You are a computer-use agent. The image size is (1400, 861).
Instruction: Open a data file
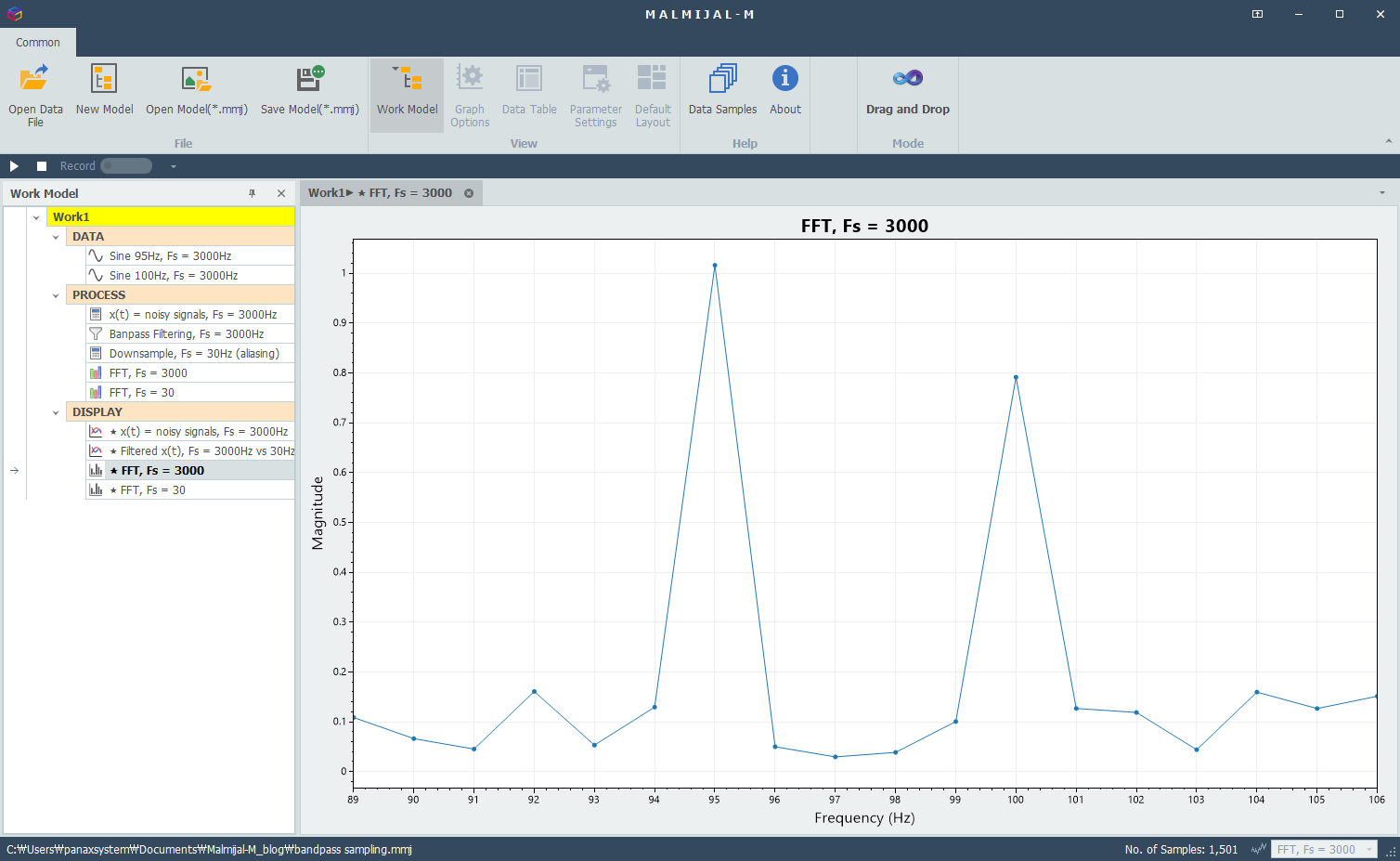coord(35,95)
